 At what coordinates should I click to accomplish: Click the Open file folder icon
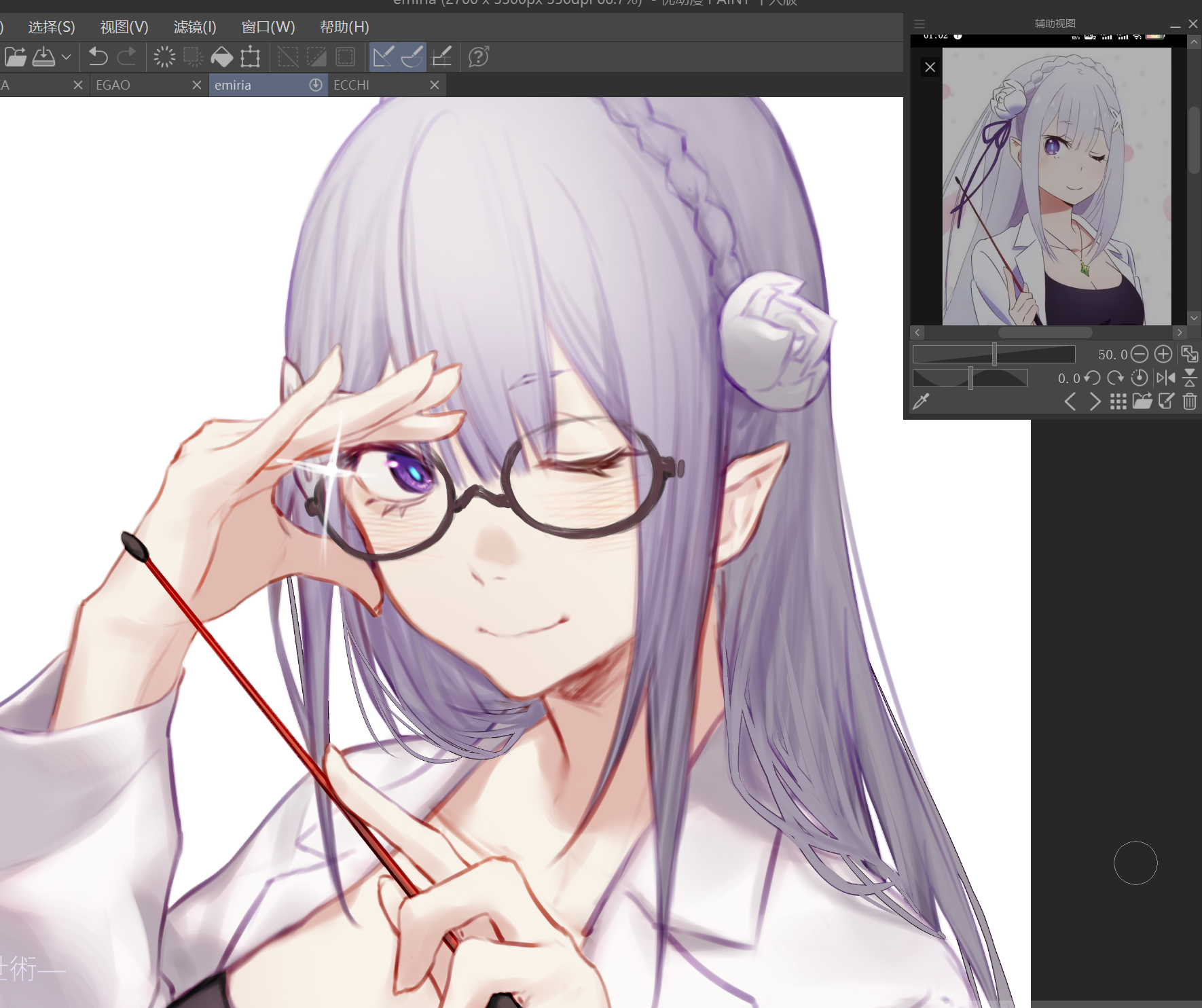(x=16, y=57)
